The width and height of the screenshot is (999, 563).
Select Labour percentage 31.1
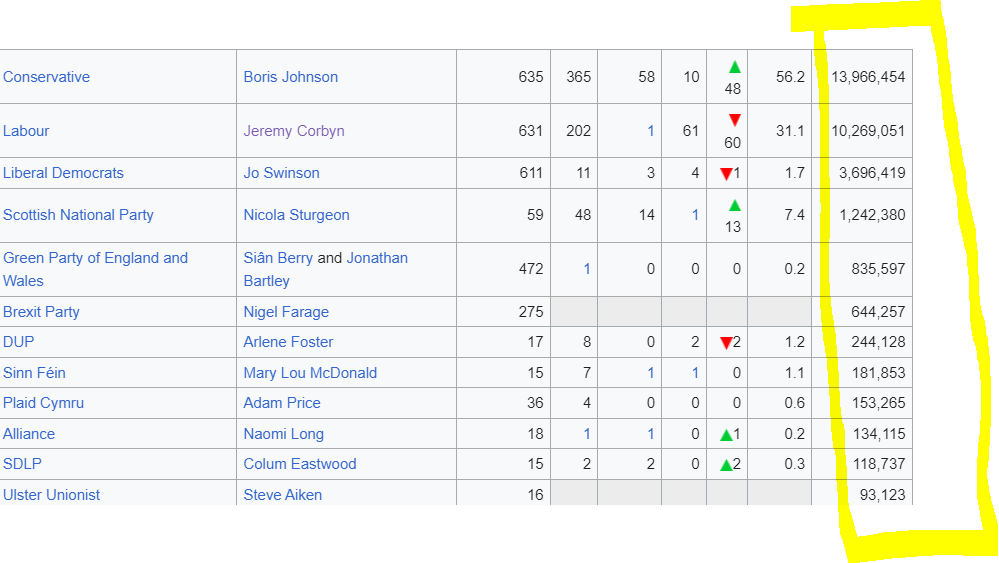(x=790, y=131)
